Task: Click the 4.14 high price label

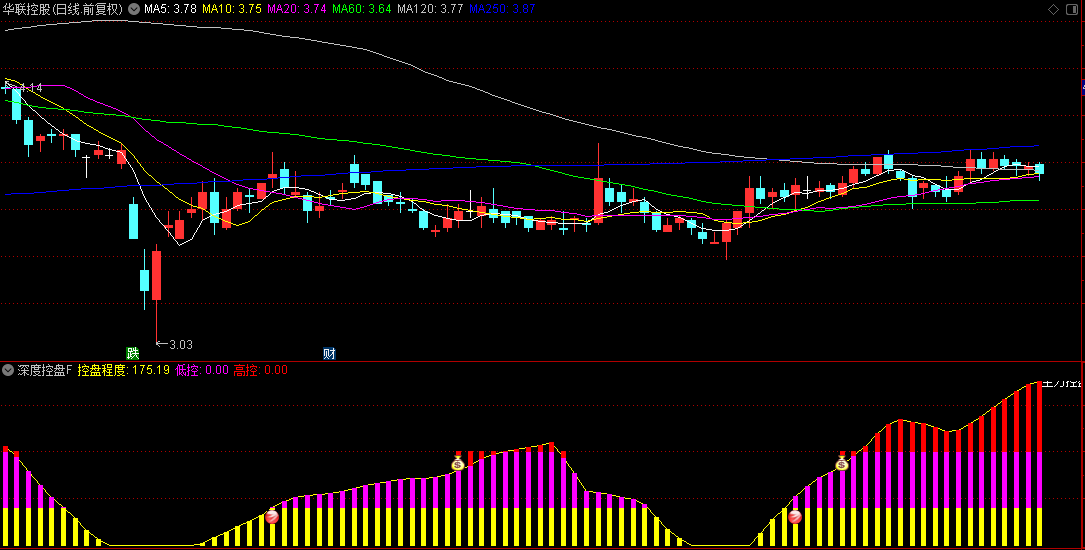Action: click(x=30, y=88)
